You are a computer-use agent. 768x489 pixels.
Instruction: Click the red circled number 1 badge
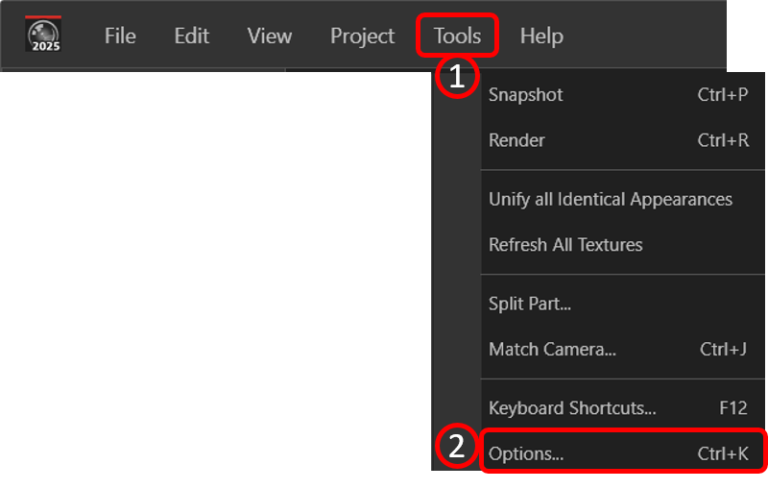(x=457, y=77)
